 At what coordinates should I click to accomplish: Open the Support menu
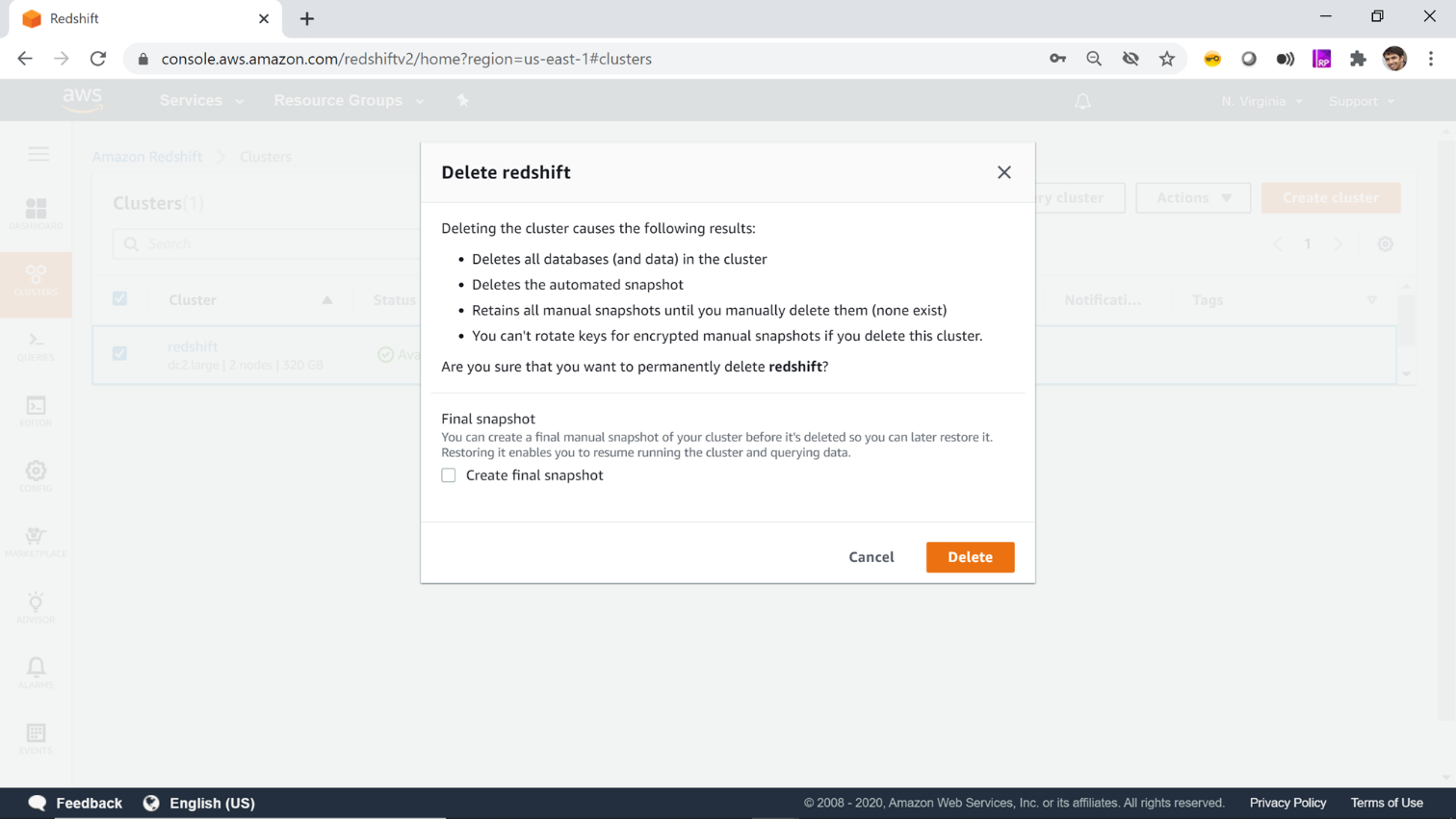pos(1361,101)
